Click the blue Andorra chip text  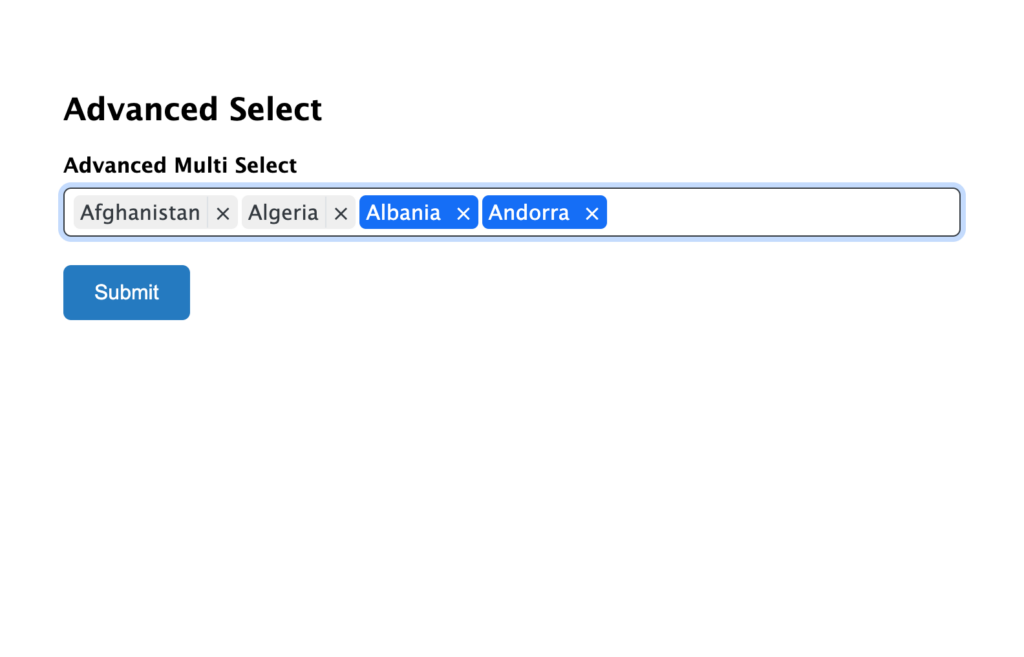click(529, 213)
